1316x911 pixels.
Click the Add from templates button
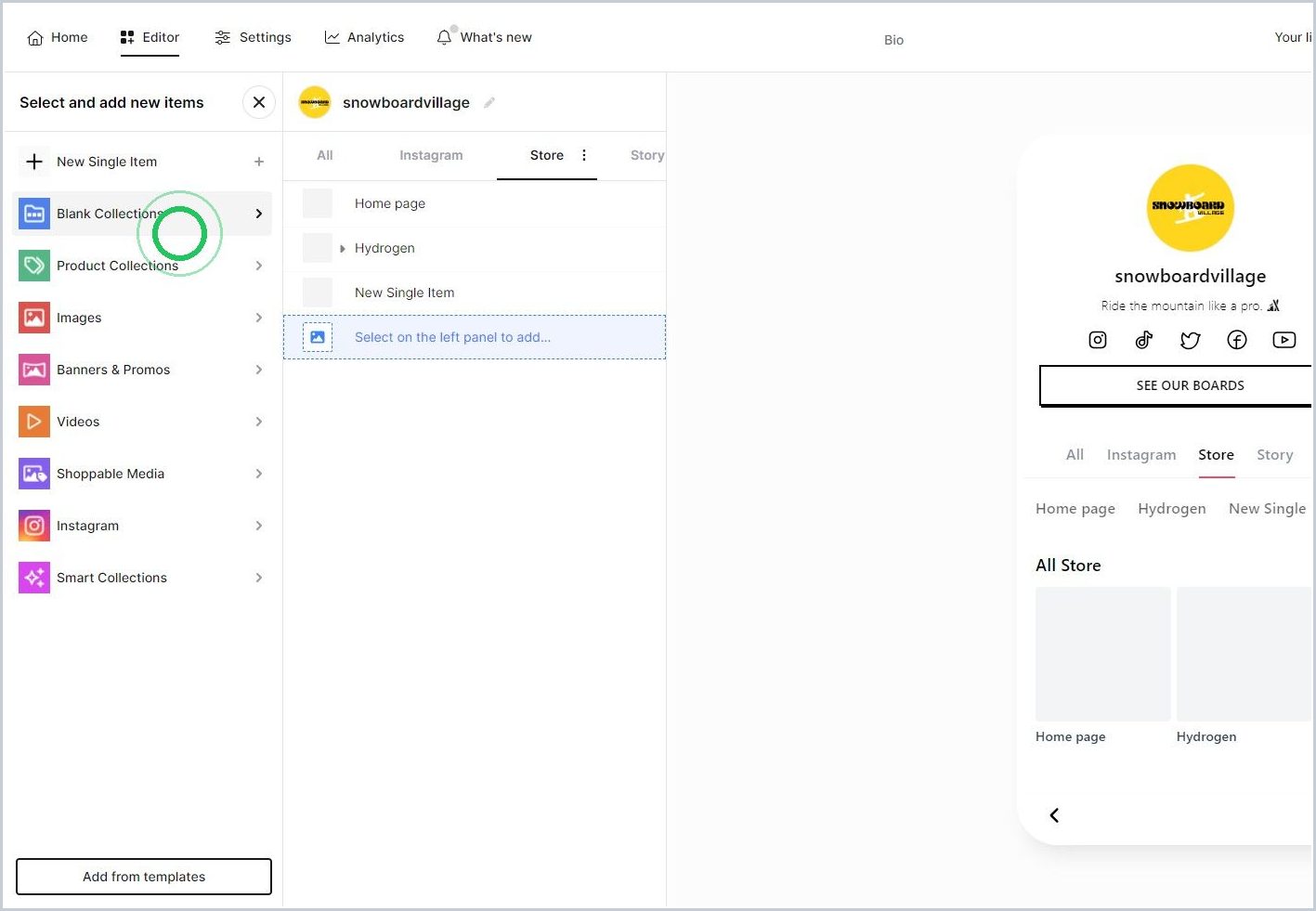(x=144, y=877)
